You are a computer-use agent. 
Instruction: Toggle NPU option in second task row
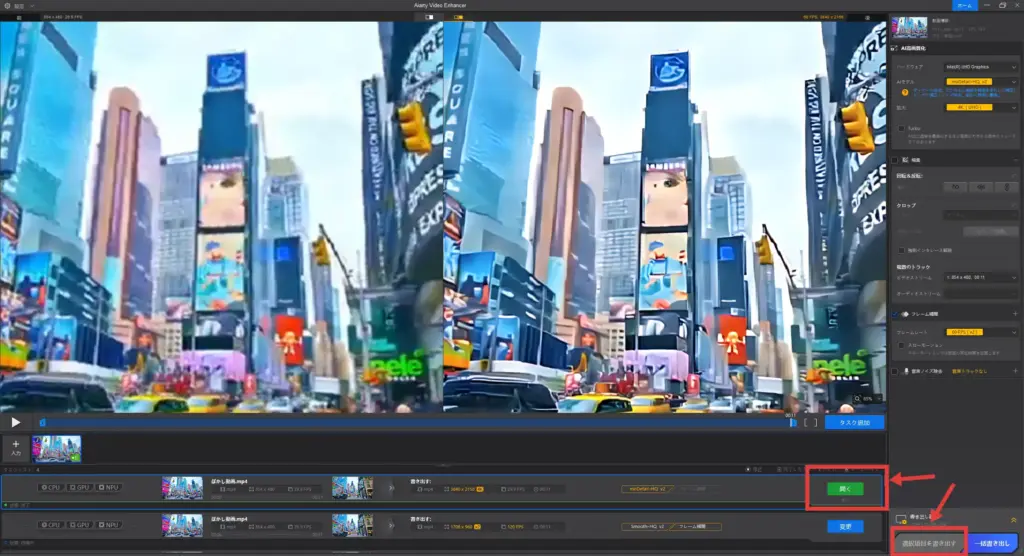coord(109,525)
